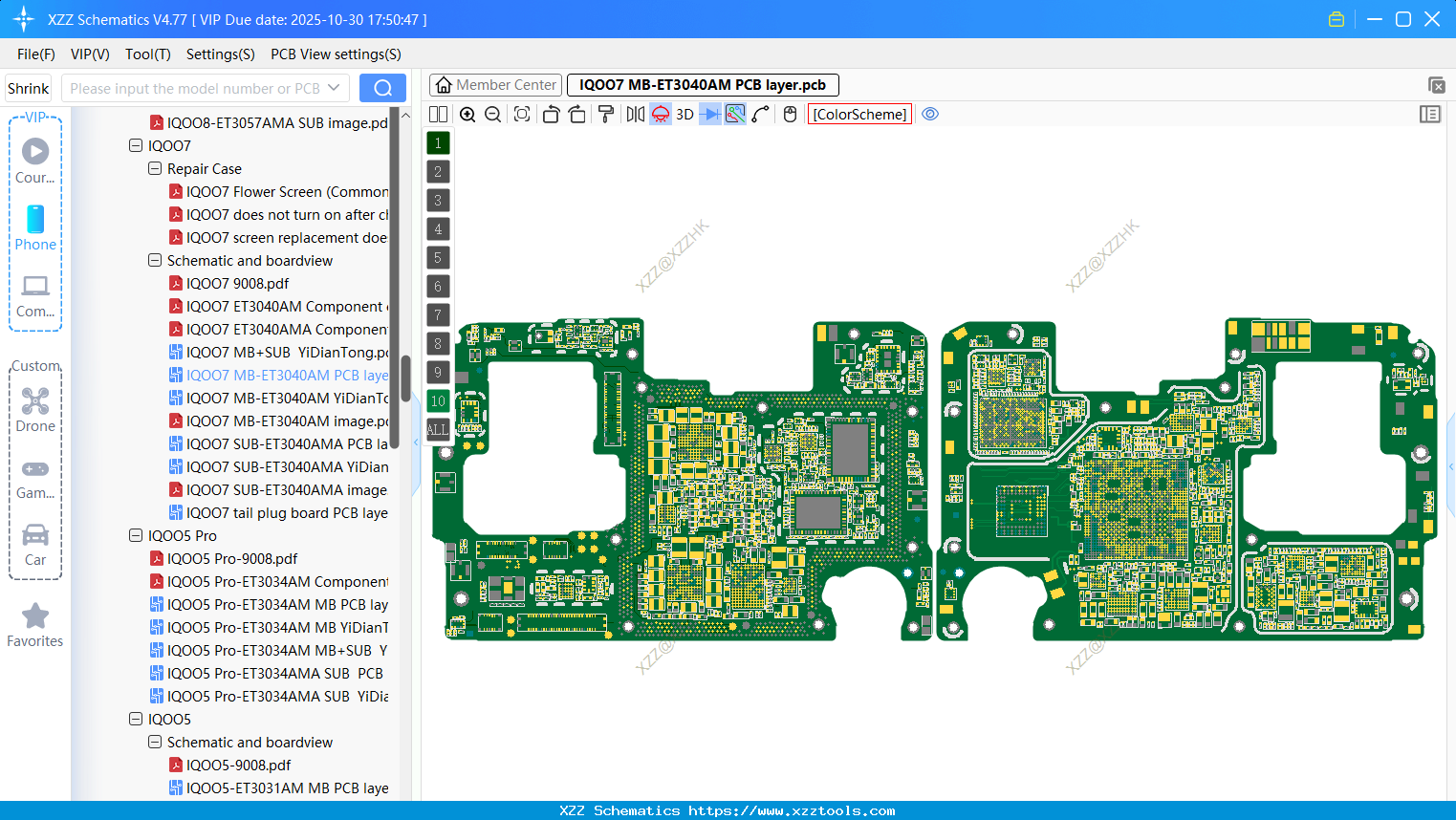Viewport: 1456px width, 820px height.
Task: Open the model number search dropdown
Action: click(x=337, y=87)
